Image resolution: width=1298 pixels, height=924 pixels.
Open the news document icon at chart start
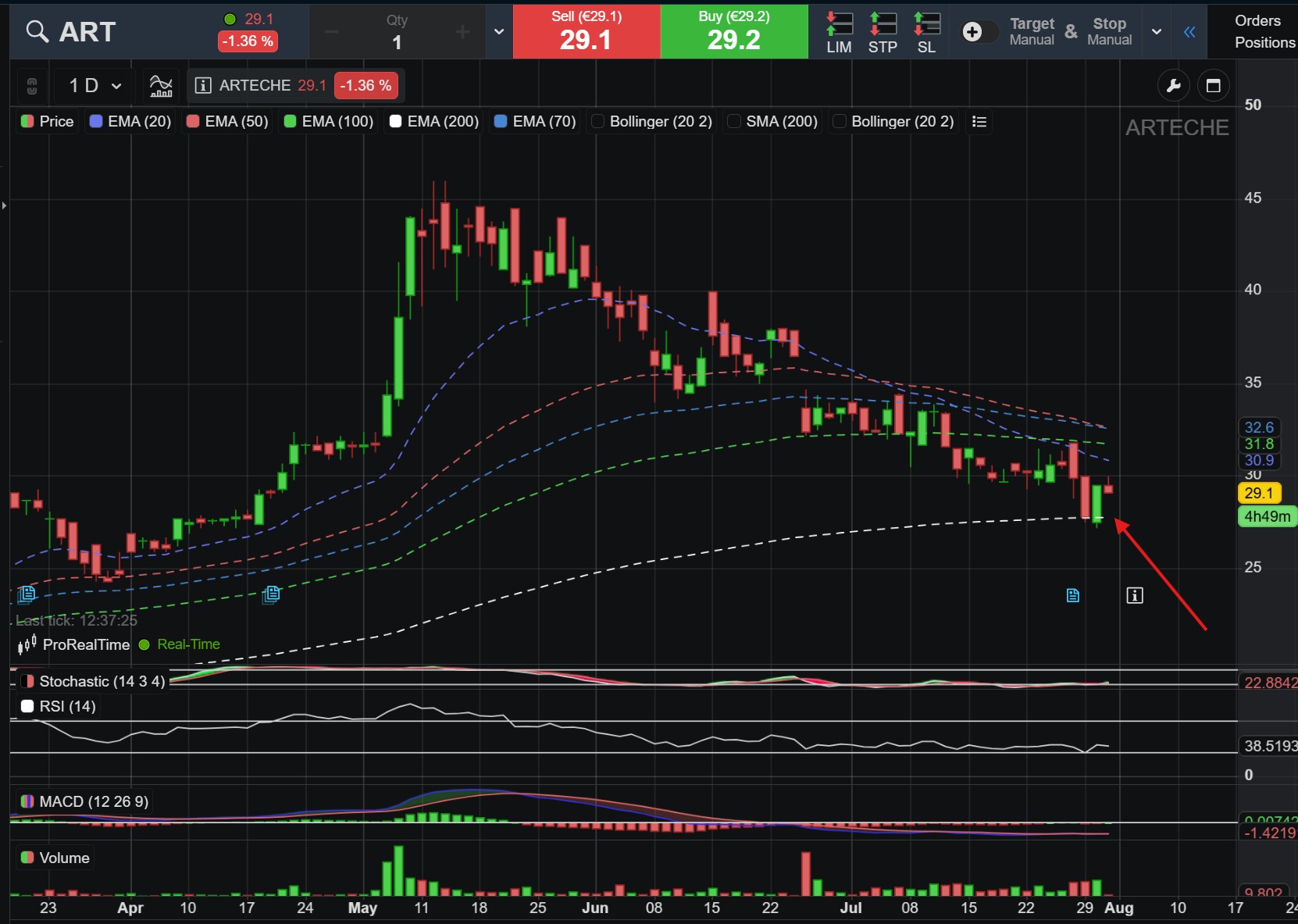pyautogui.click(x=27, y=594)
